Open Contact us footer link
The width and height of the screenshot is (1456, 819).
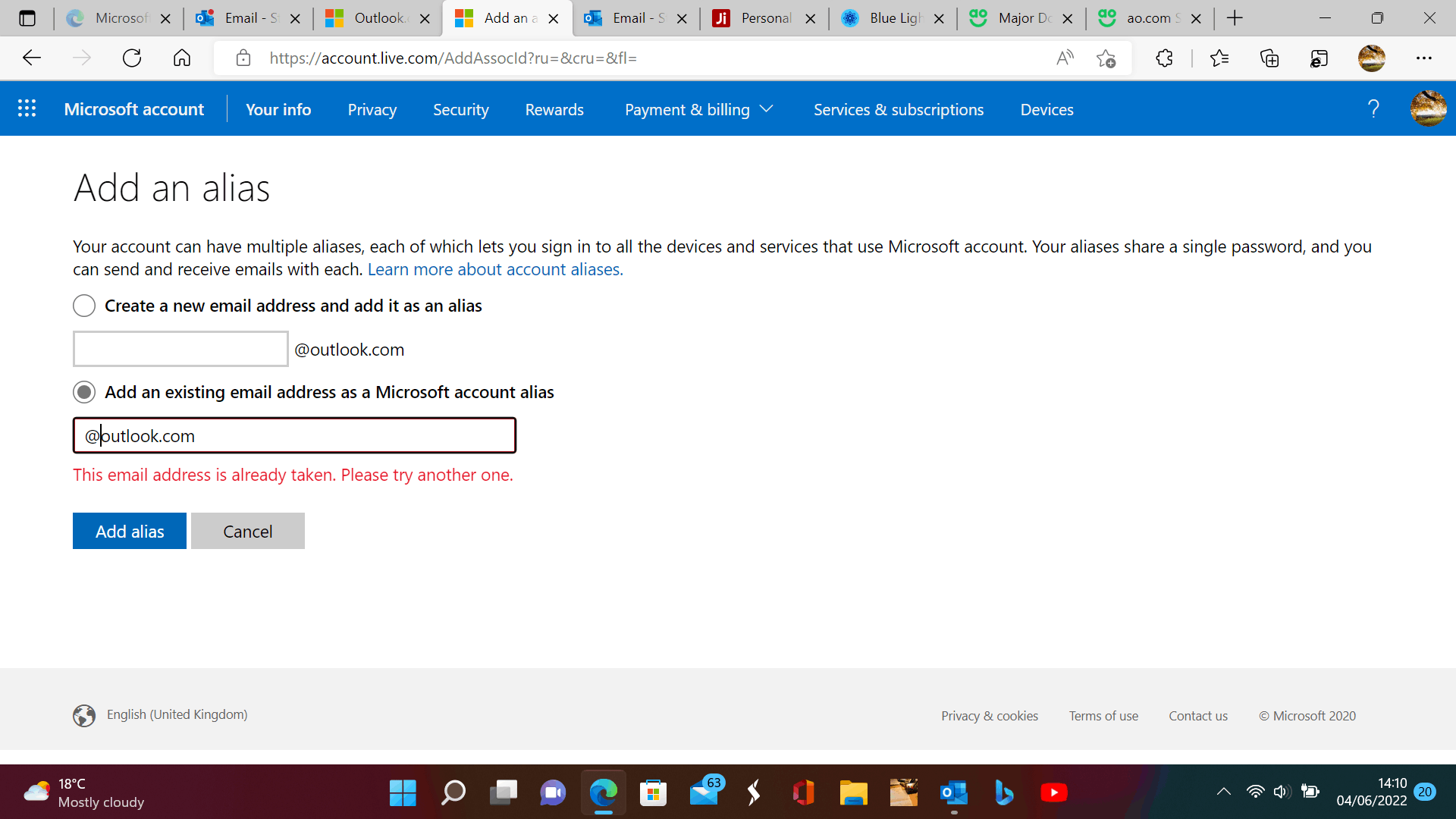point(1198,716)
